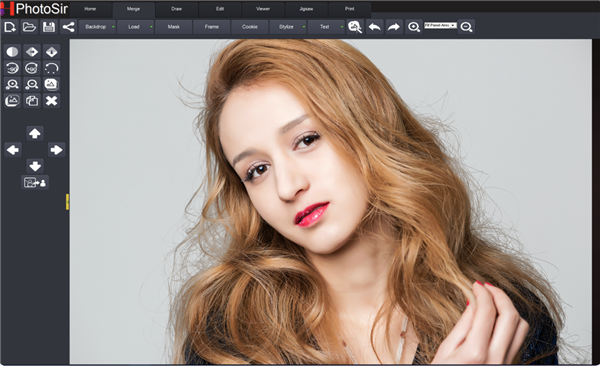Click the Frame button
Screen dimensions: 600x366
[x=212, y=27]
